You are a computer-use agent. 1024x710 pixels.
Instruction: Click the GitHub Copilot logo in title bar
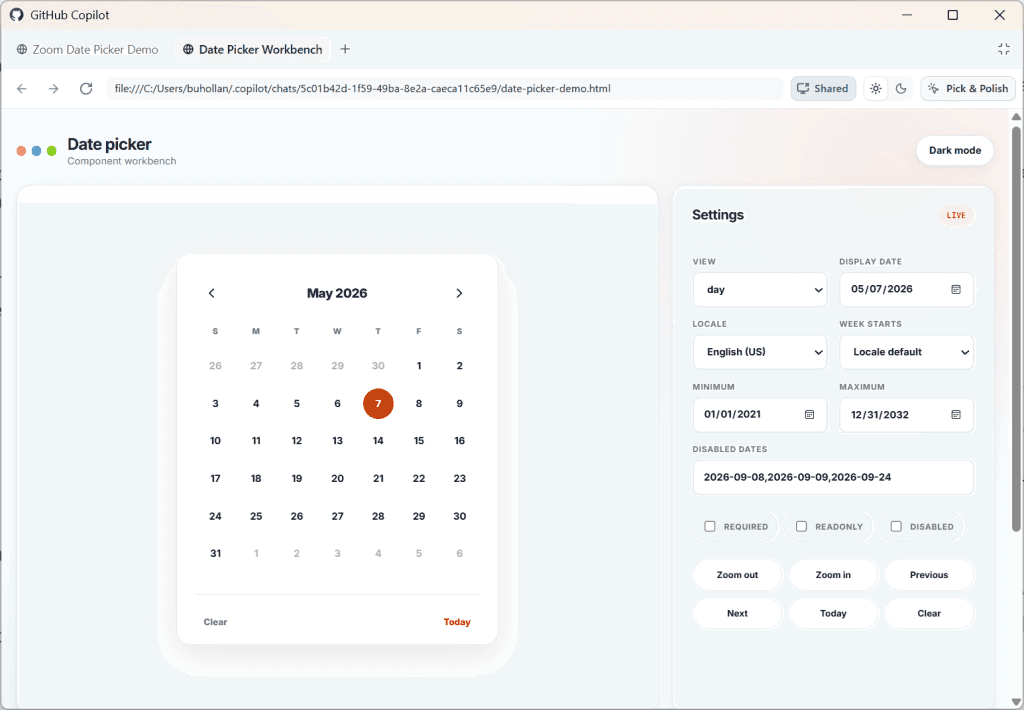pos(16,14)
